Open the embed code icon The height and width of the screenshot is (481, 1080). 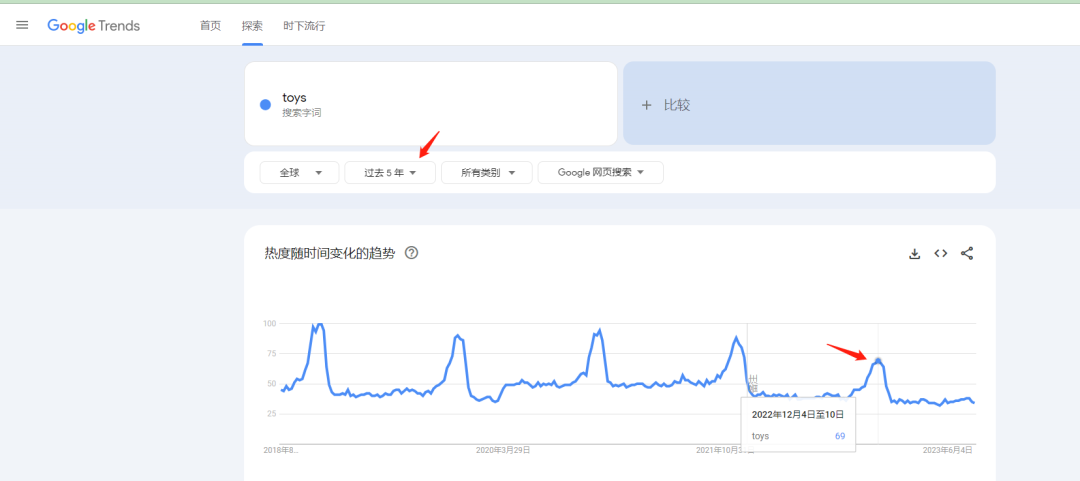click(x=940, y=254)
